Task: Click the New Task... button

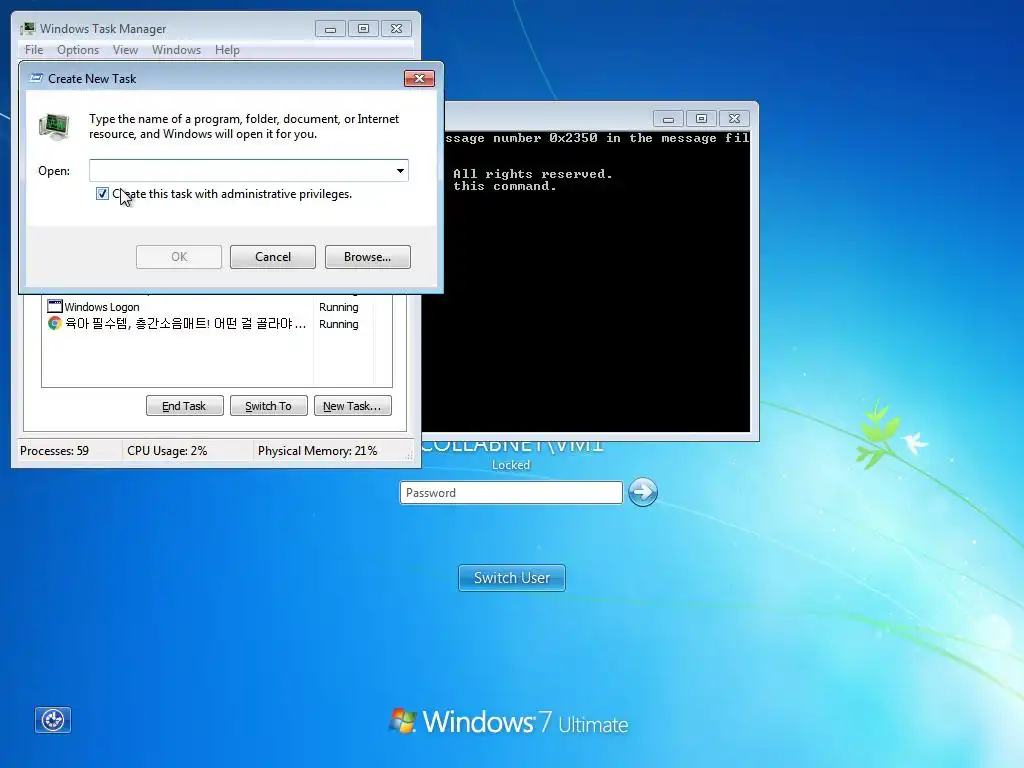Action: [x=353, y=406]
